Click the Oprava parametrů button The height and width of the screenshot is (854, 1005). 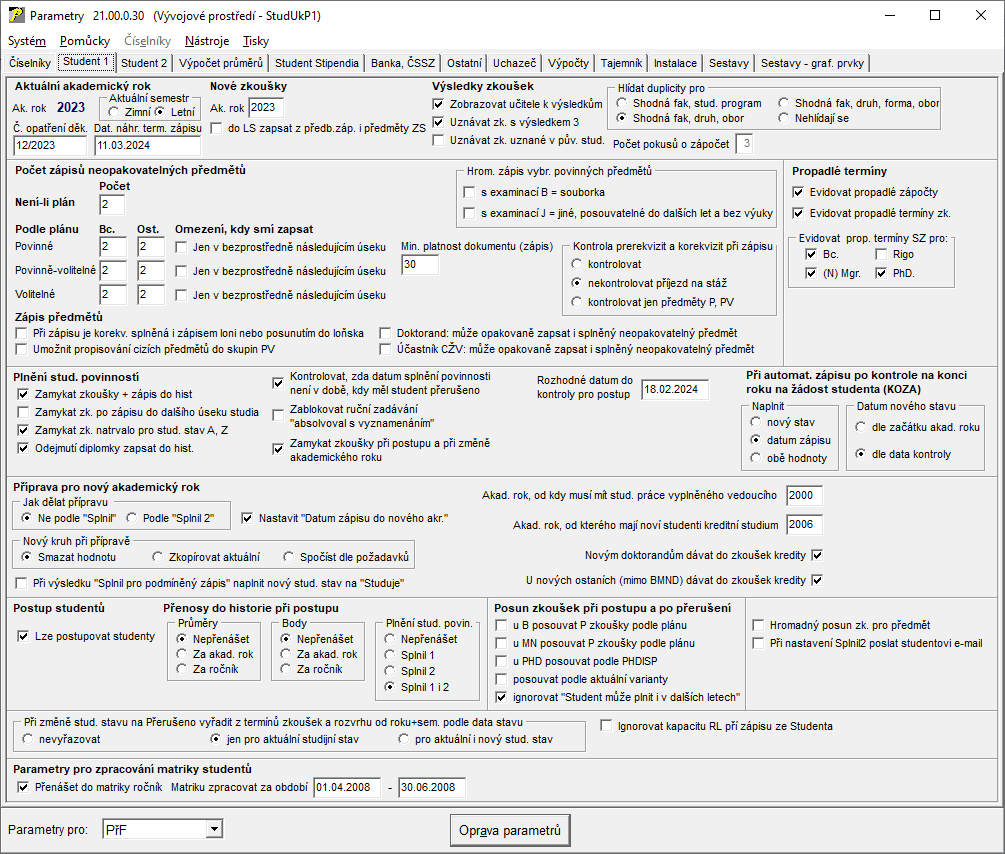tap(509, 830)
